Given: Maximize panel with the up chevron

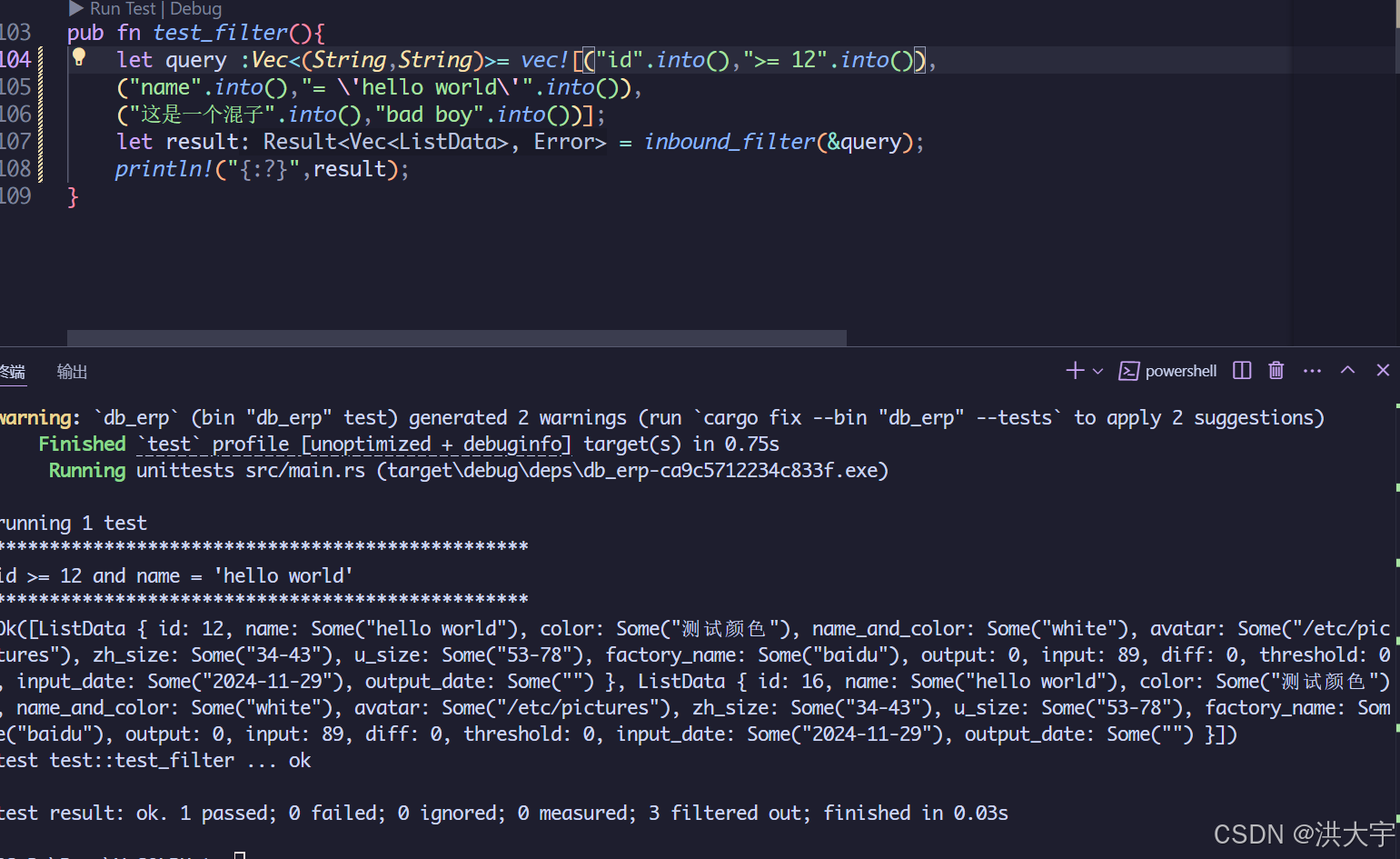Looking at the screenshot, I should pos(1347,370).
